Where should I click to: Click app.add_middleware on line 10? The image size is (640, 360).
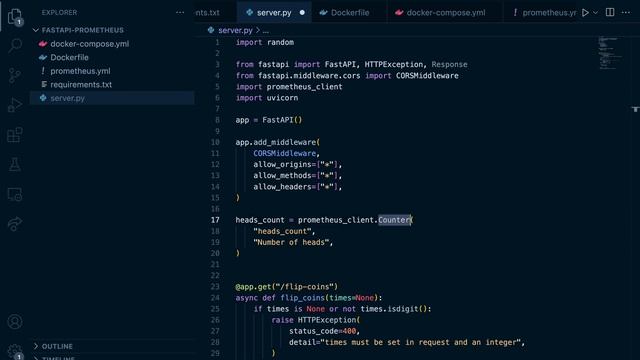click(276, 142)
